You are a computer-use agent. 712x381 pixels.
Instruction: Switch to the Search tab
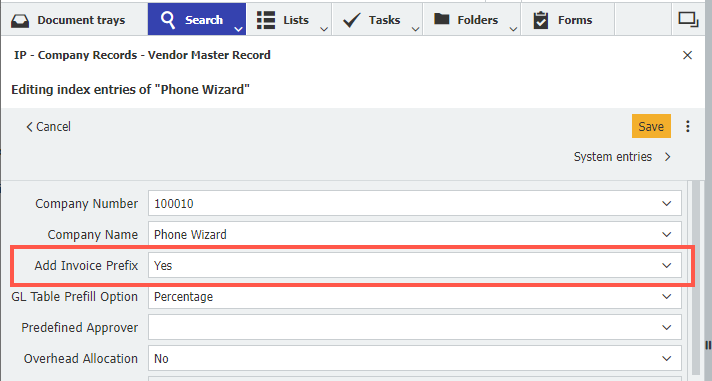tap(197, 20)
